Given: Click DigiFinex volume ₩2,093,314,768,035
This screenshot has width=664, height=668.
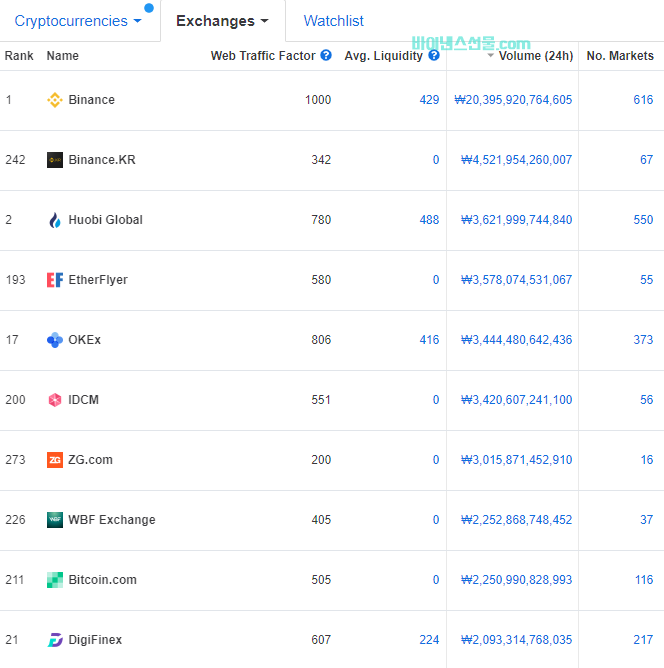Looking at the screenshot, I should coord(517,640).
